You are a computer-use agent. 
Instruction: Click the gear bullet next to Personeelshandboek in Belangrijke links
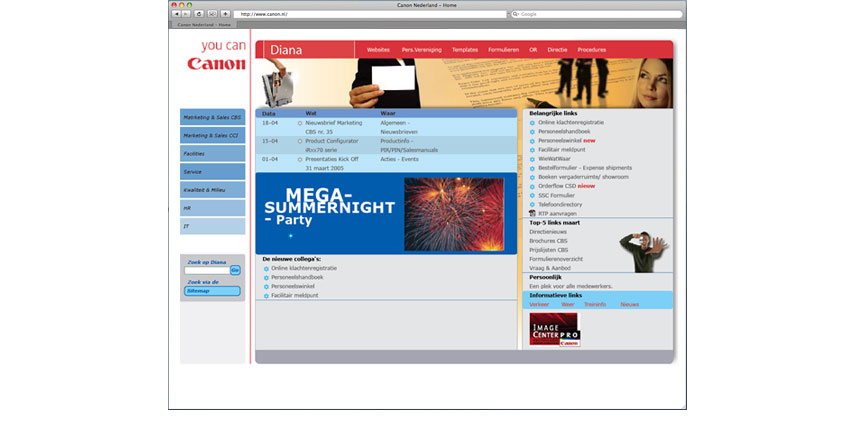(x=532, y=132)
